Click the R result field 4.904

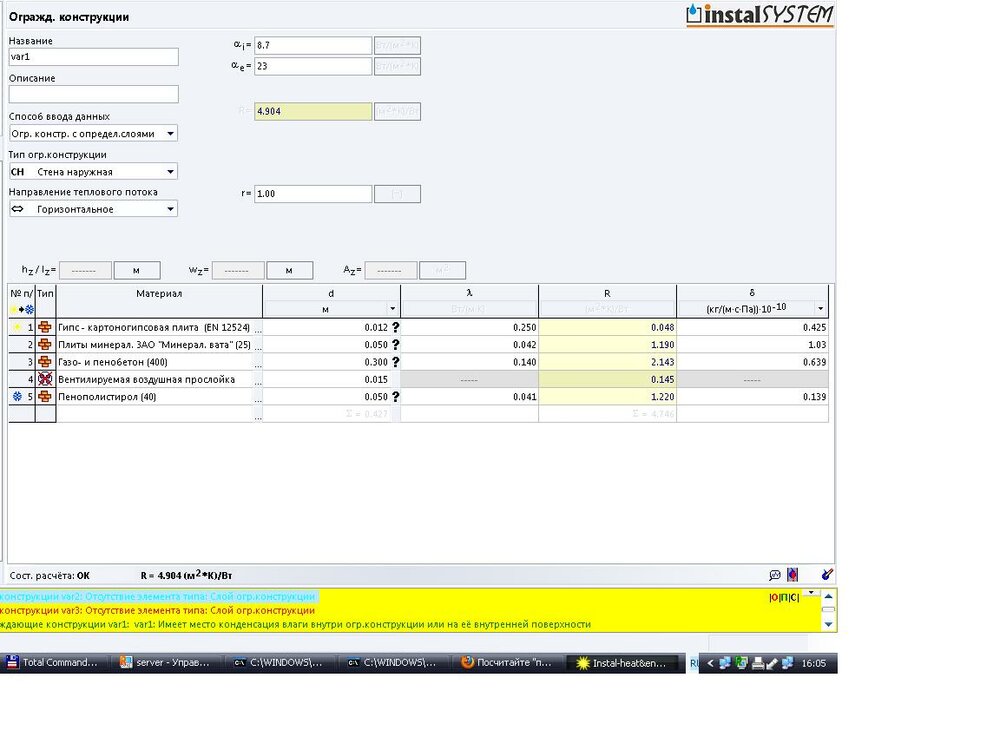312,112
